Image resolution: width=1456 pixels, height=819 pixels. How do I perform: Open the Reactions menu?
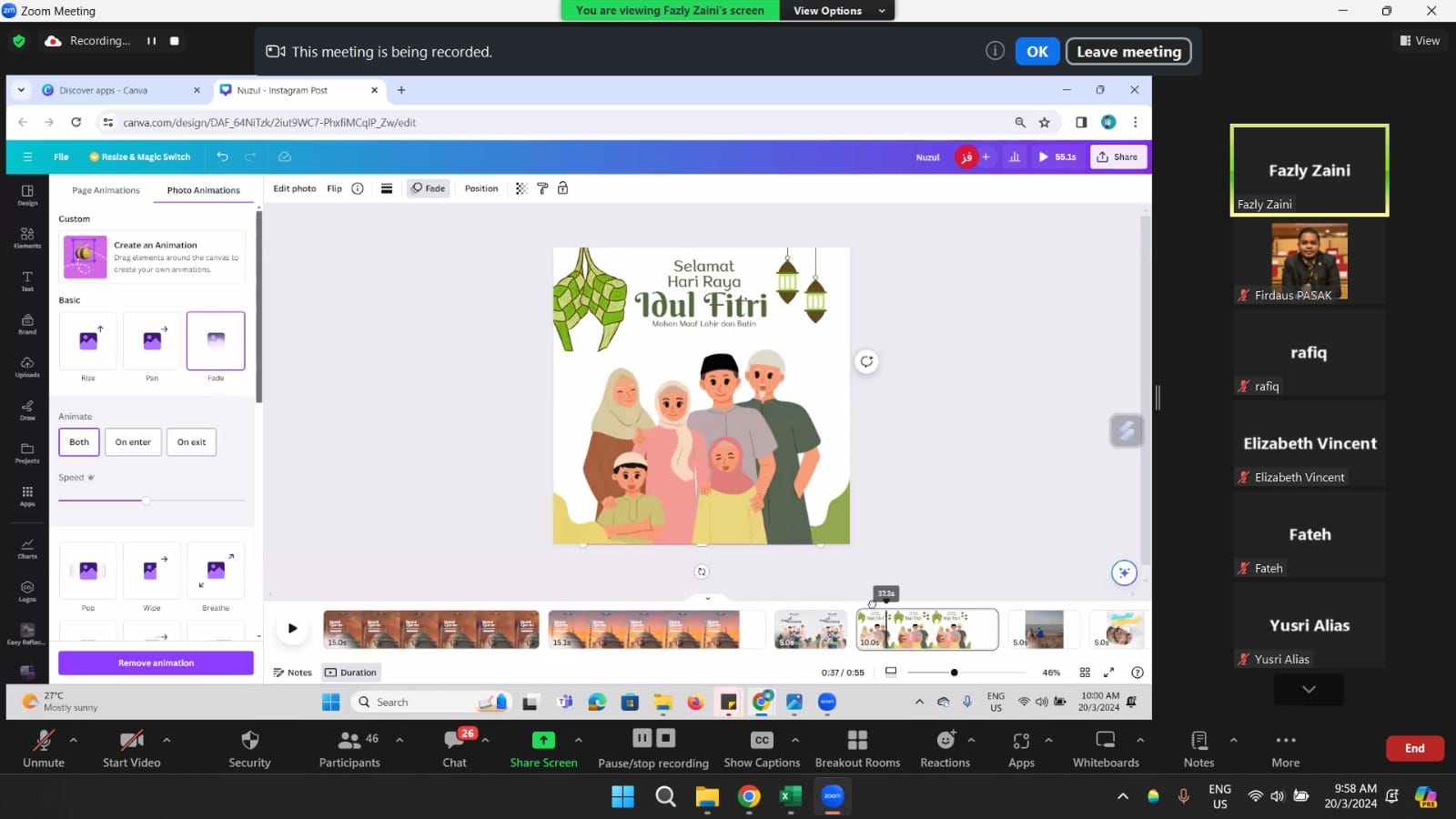click(x=945, y=748)
